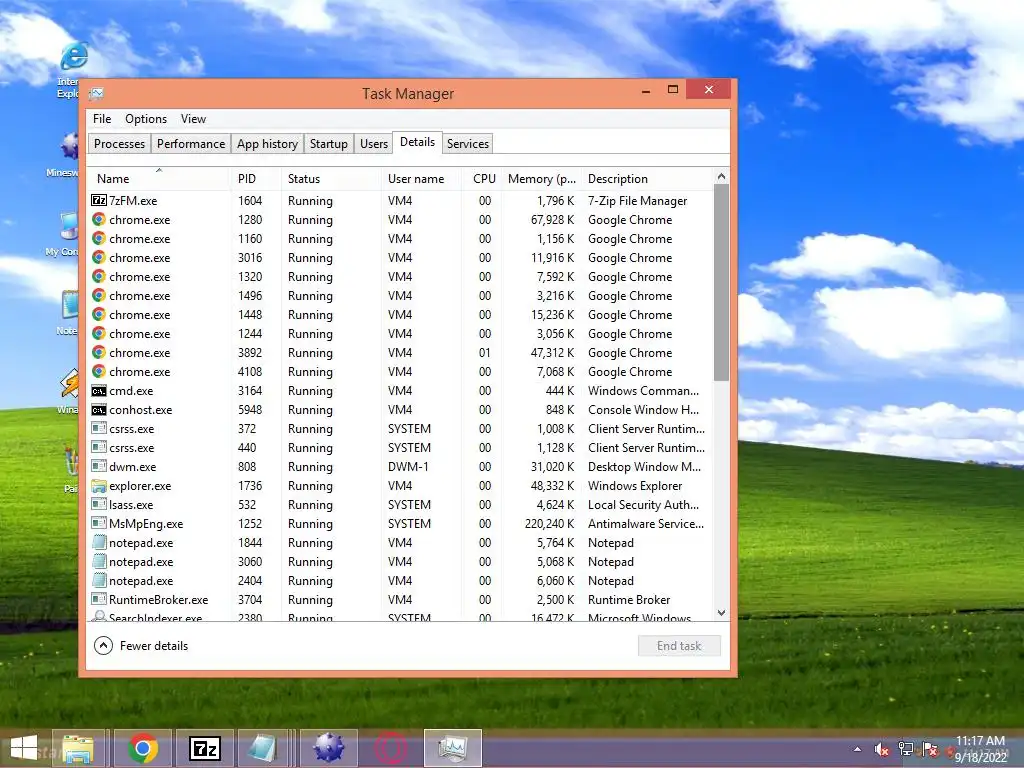Click the 7zFM.exe process icon
This screenshot has width=1024, height=768.
pos(99,200)
